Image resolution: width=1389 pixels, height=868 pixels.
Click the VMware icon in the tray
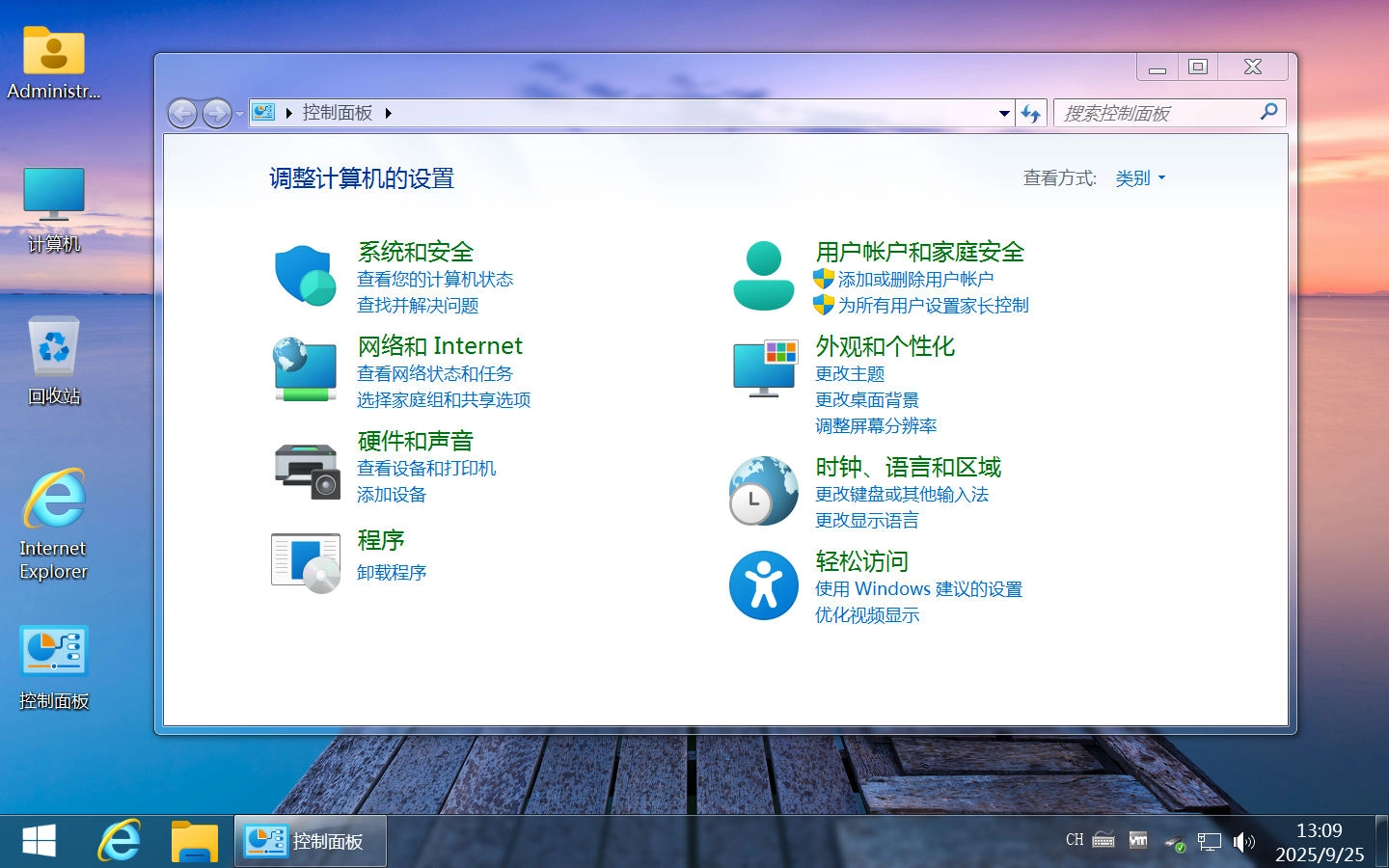[x=1138, y=840]
